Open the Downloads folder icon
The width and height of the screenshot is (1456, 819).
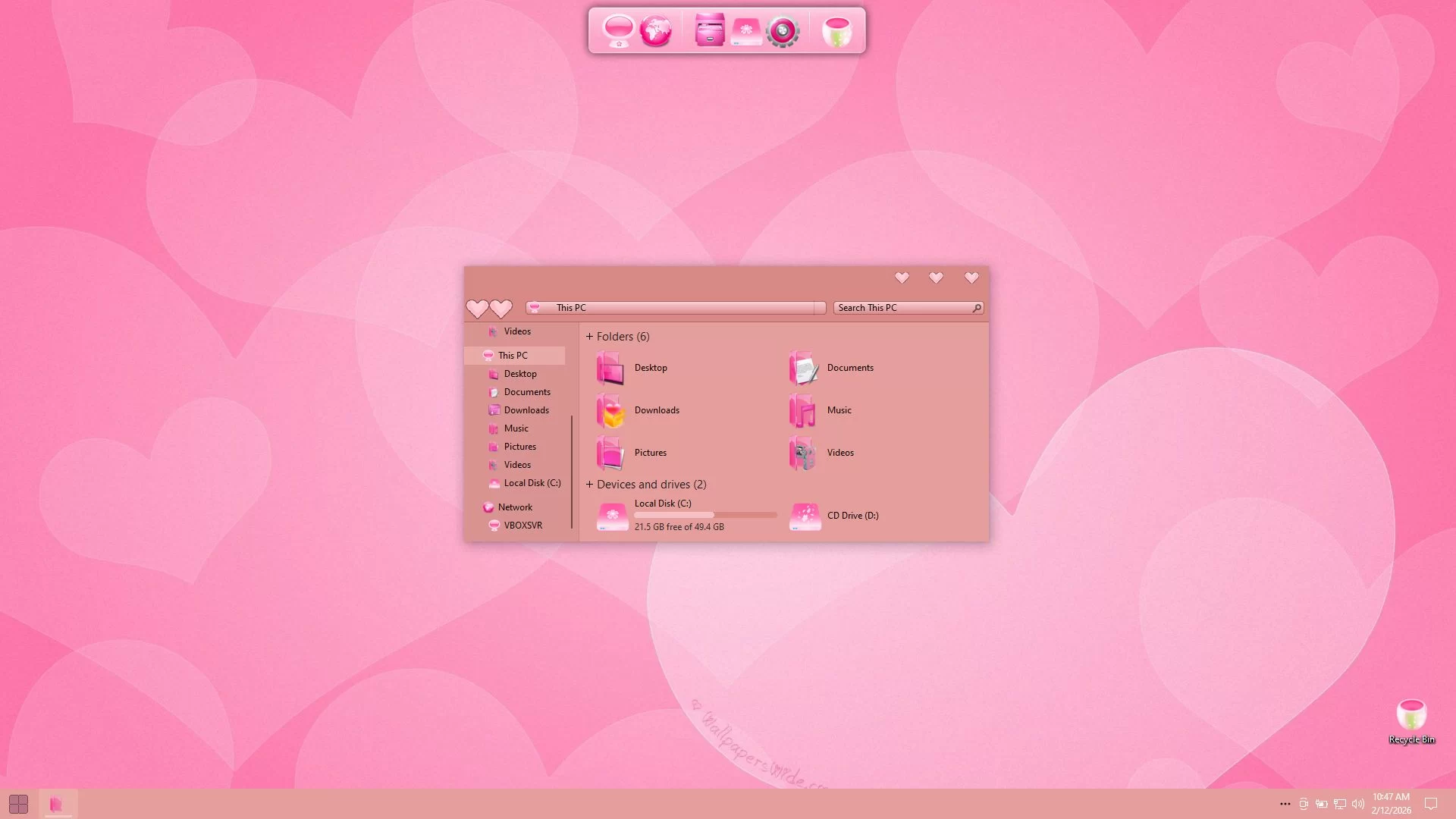coord(611,410)
